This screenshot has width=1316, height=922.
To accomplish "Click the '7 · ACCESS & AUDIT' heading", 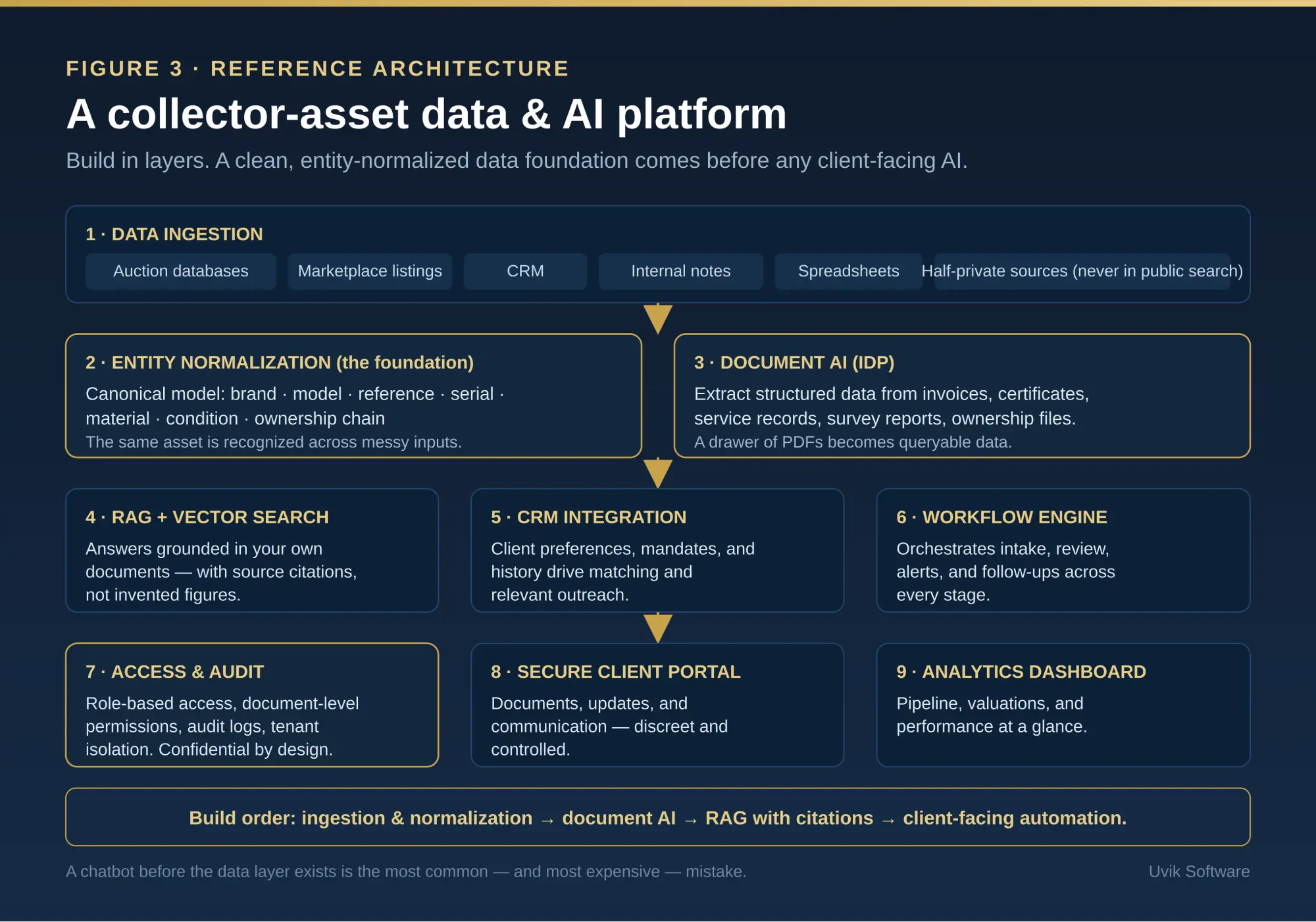I will point(175,672).
